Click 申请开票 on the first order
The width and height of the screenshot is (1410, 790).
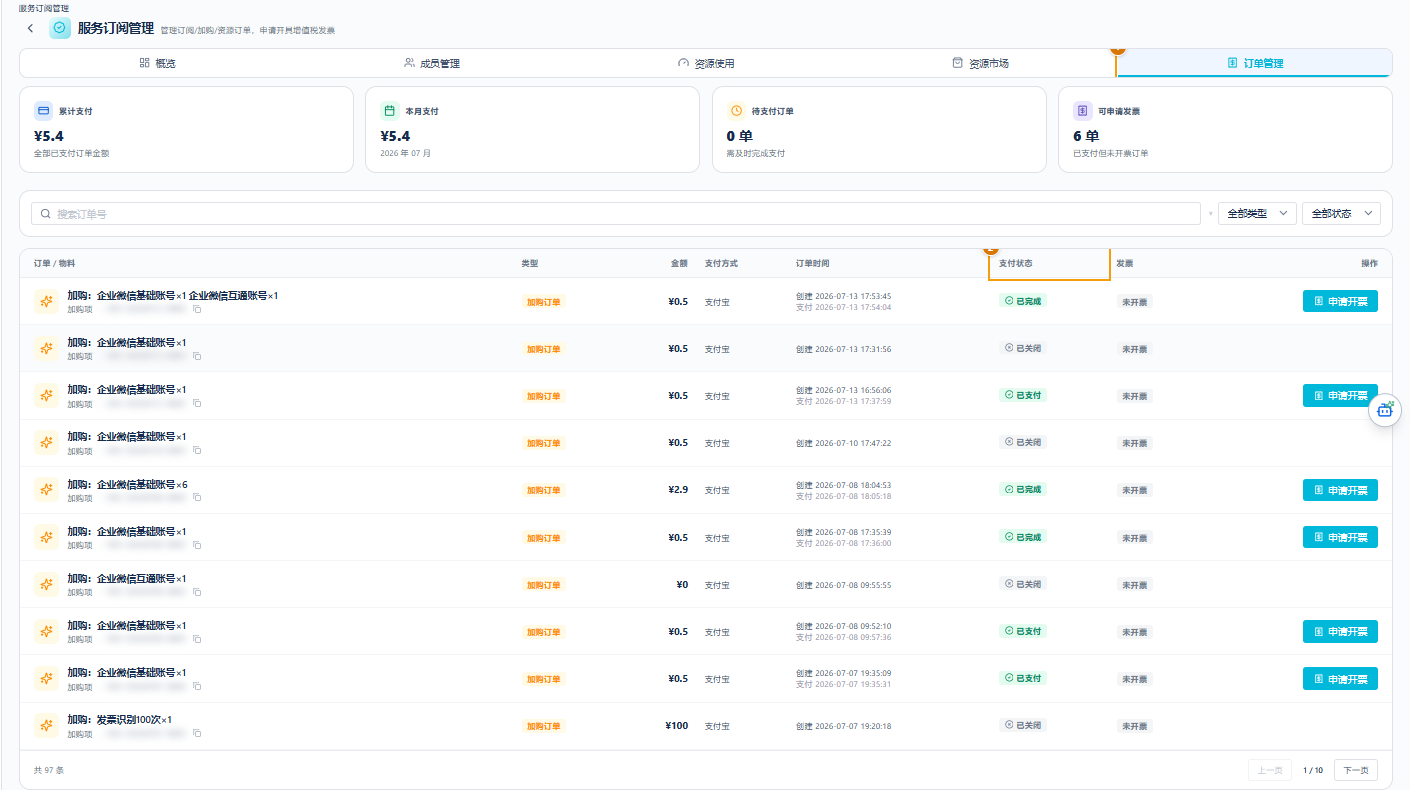1340,301
